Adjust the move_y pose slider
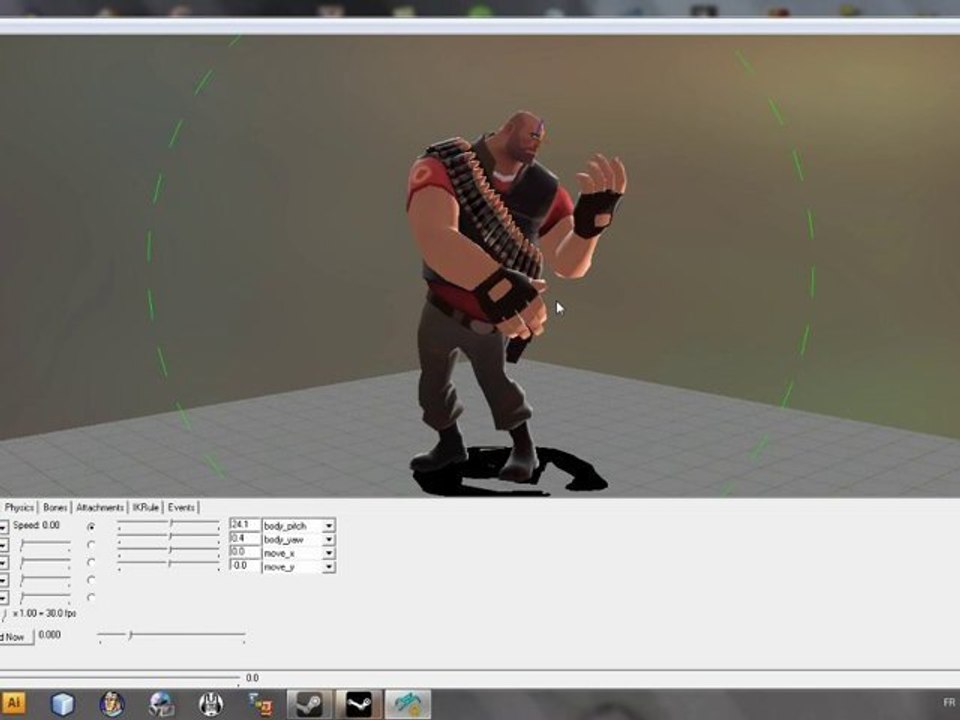 coord(169,564)
